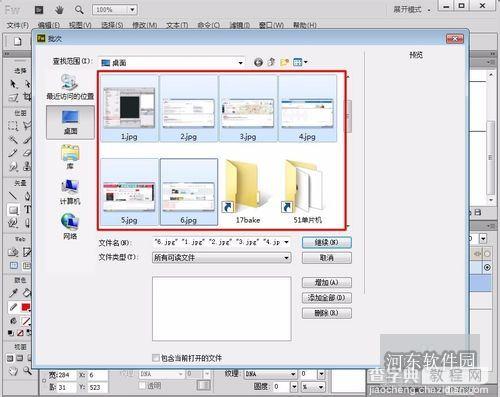Choose the Text tool
The width and height of the screenshot is (500, 397).
pyautogui.click(x=27, y=209)
